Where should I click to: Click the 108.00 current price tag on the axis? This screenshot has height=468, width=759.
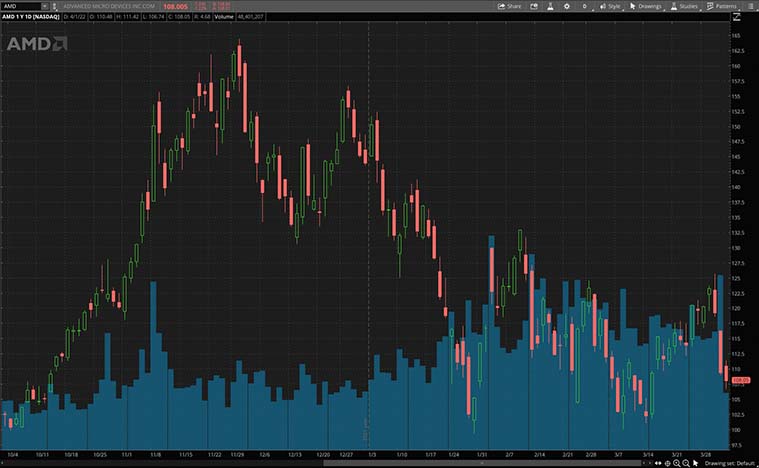[x=741, y=380]
